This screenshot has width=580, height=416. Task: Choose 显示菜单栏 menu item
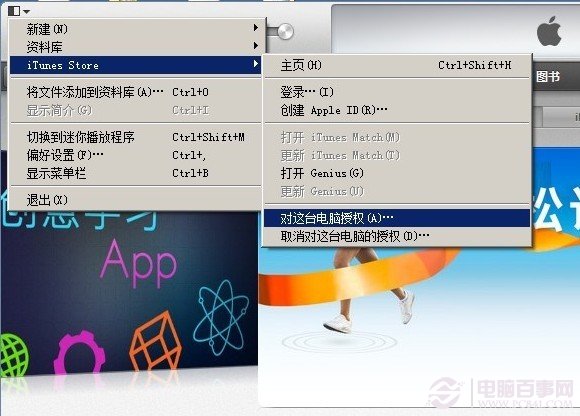pos(135,173)
